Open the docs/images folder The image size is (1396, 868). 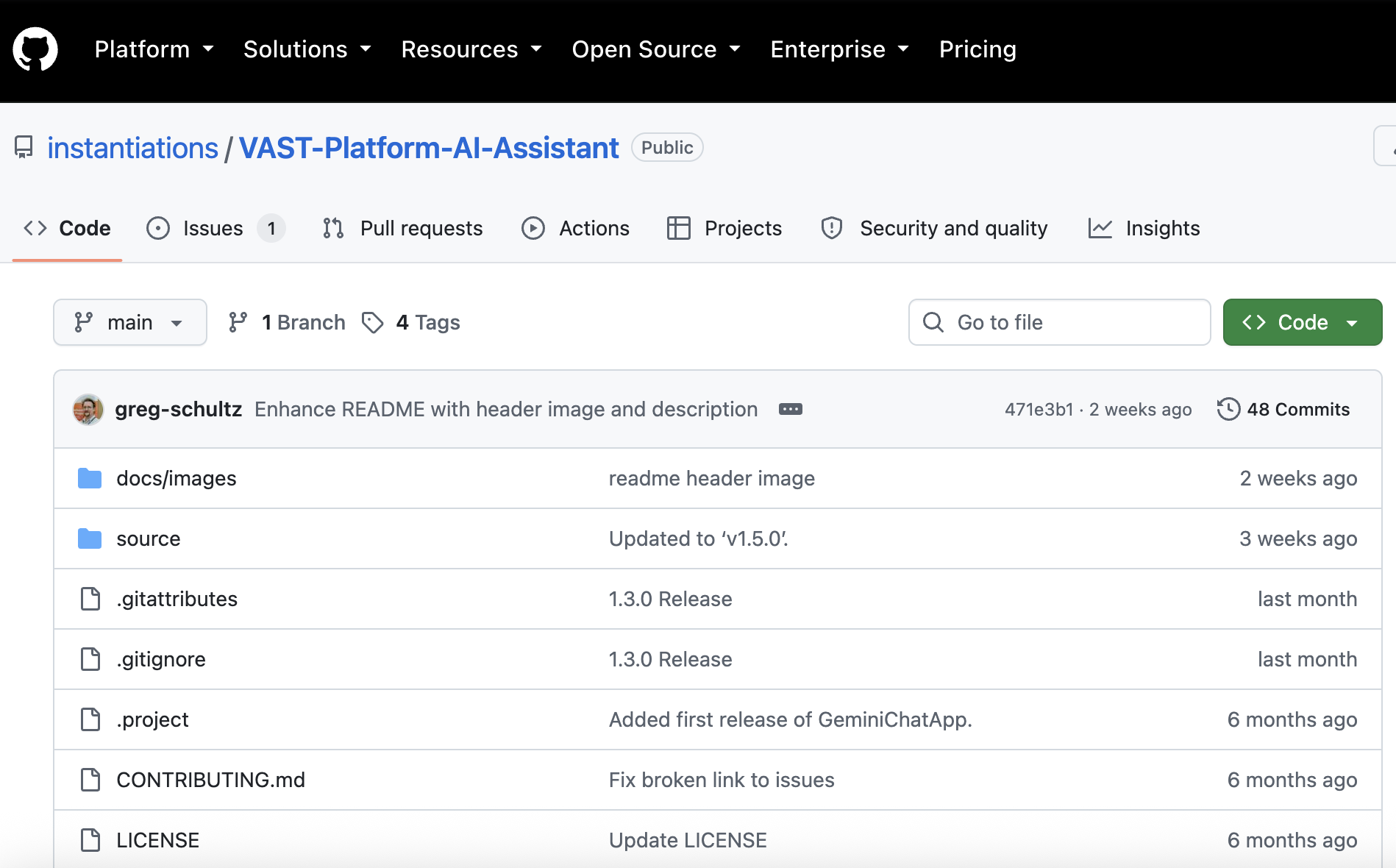(x=177, y=478)
